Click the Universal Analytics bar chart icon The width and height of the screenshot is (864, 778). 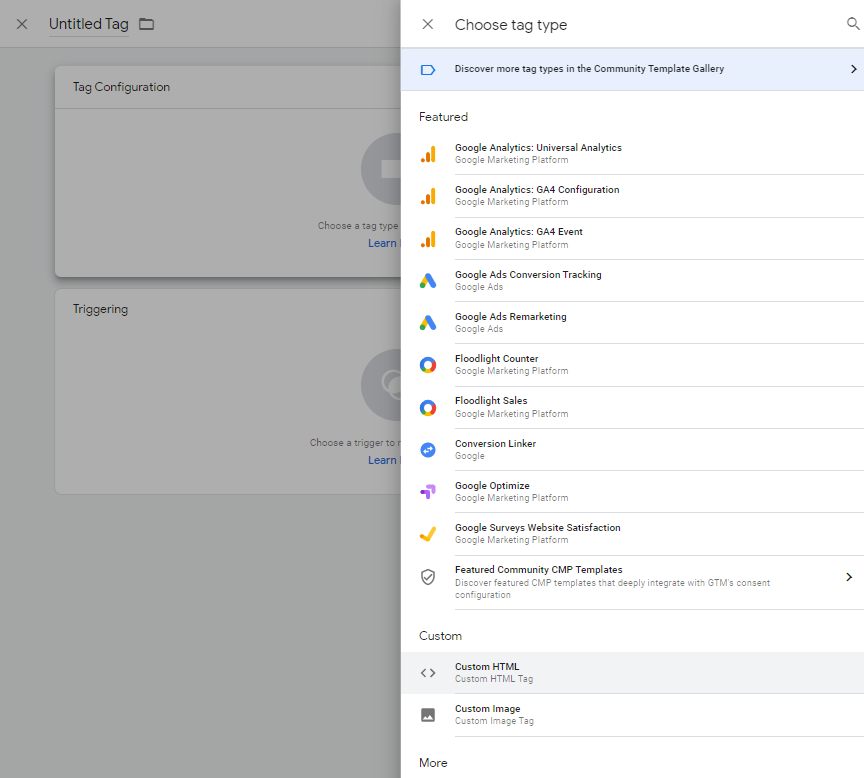click(428, 154)
